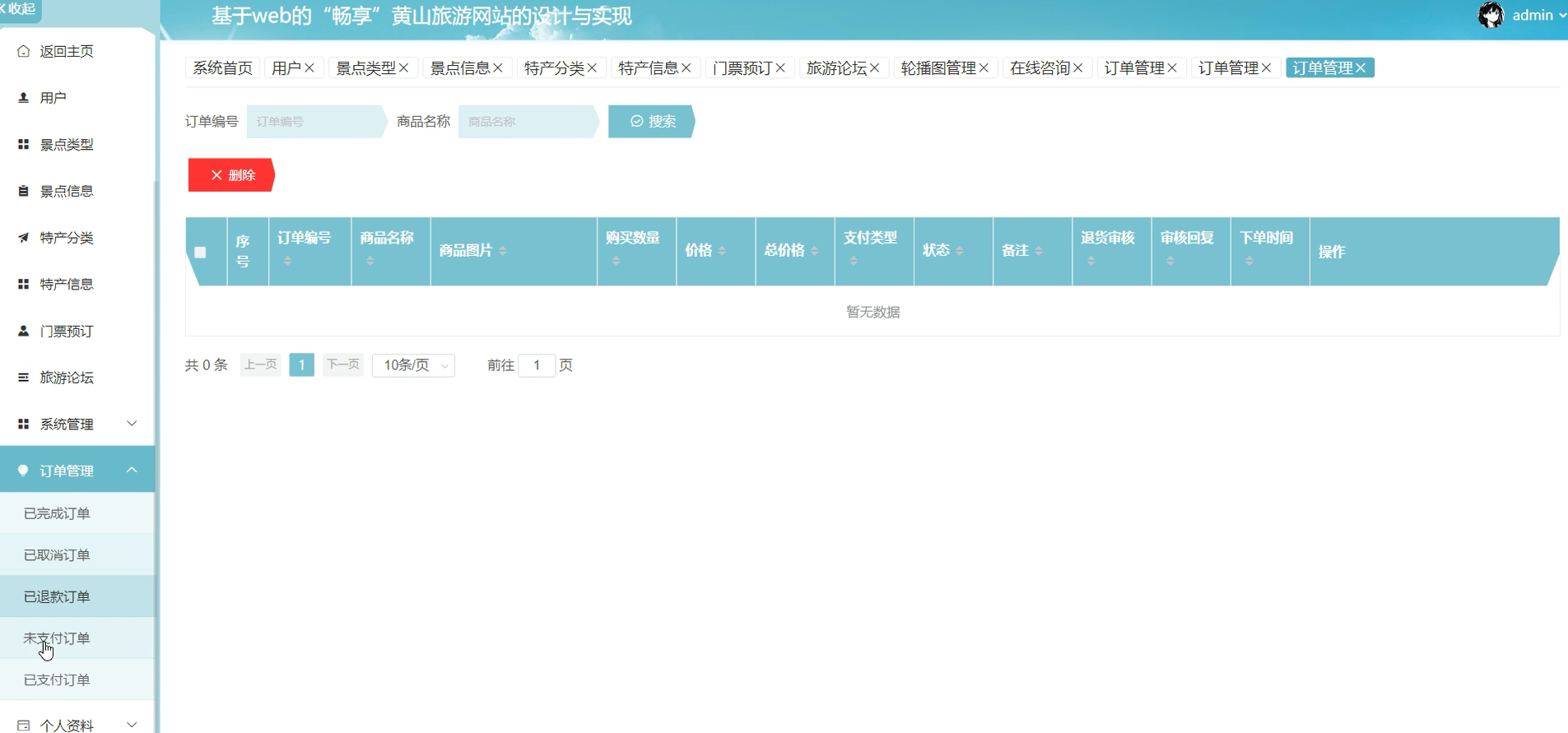1568x733 pixels.
Task: Switch to the 在线咨询 tab
Action: point(1040,67)
